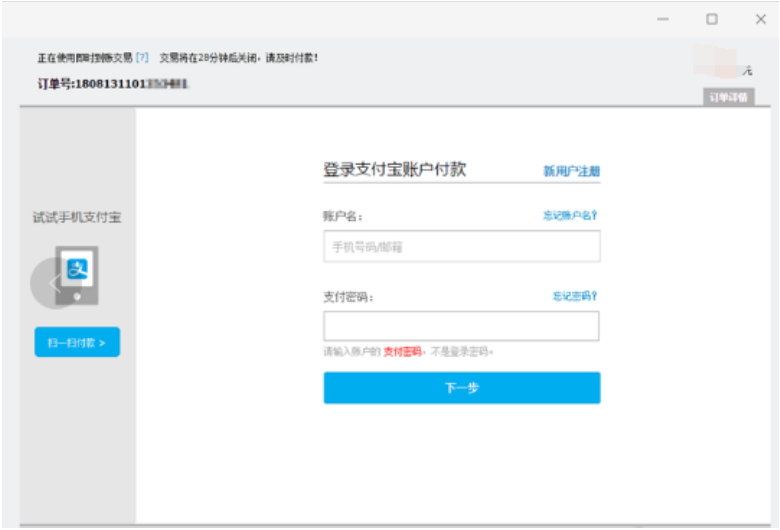Maximize the payment window

[x=712, y=19]
